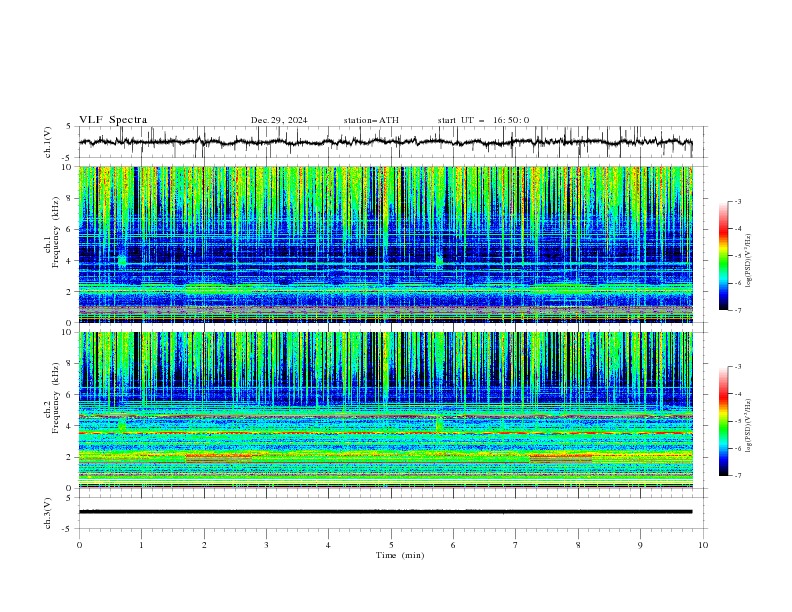Click the ch.1 "Frequency (kHz)" axis label
The image size is (792, 612).
[56, 232]
